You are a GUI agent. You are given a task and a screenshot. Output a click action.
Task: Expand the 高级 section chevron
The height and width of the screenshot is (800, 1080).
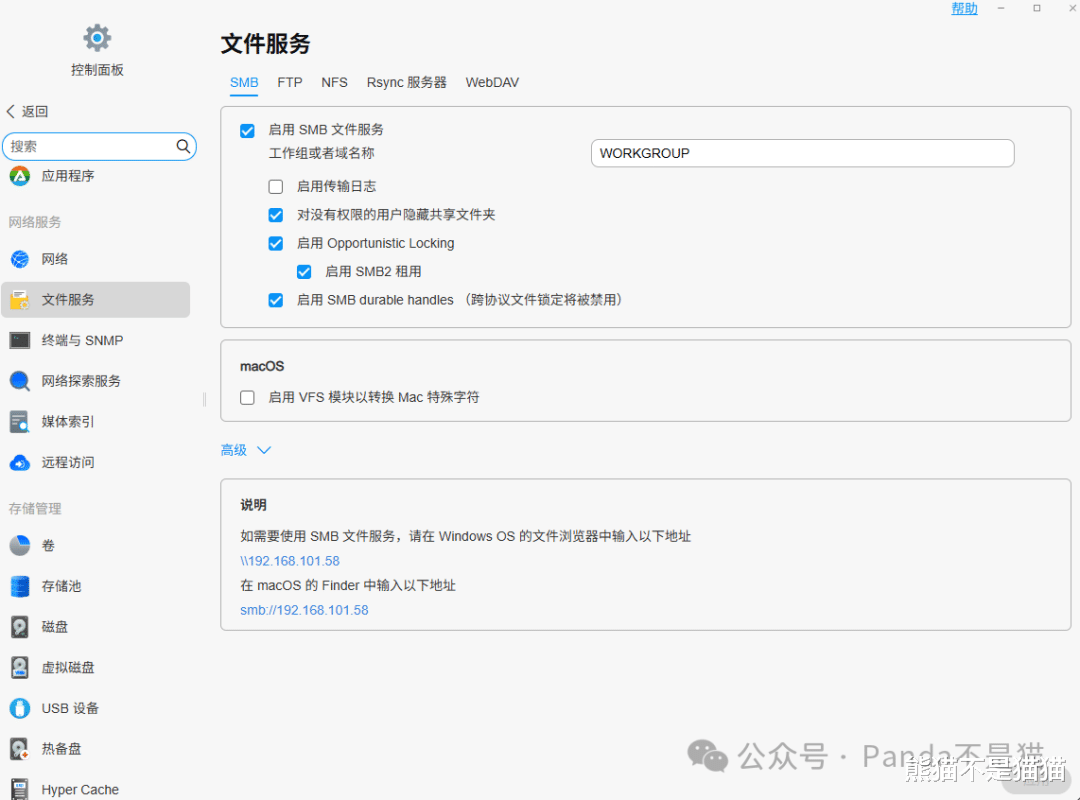pos(264,450)
